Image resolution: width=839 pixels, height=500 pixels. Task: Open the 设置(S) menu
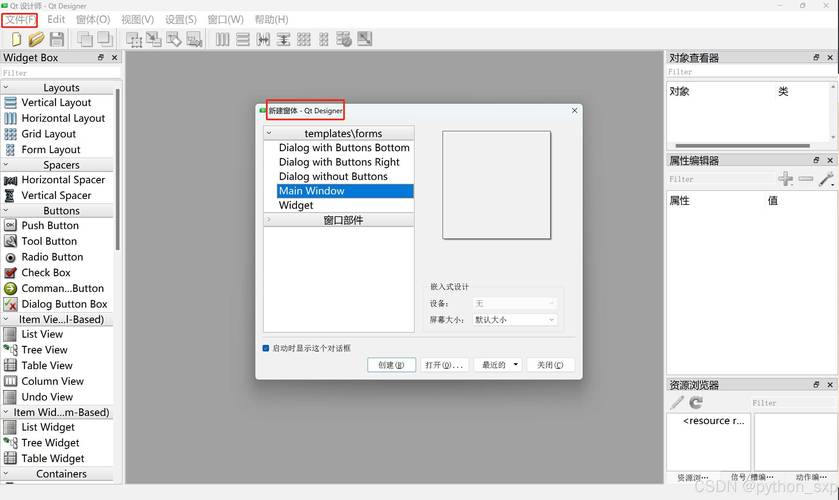coord(181,20)
